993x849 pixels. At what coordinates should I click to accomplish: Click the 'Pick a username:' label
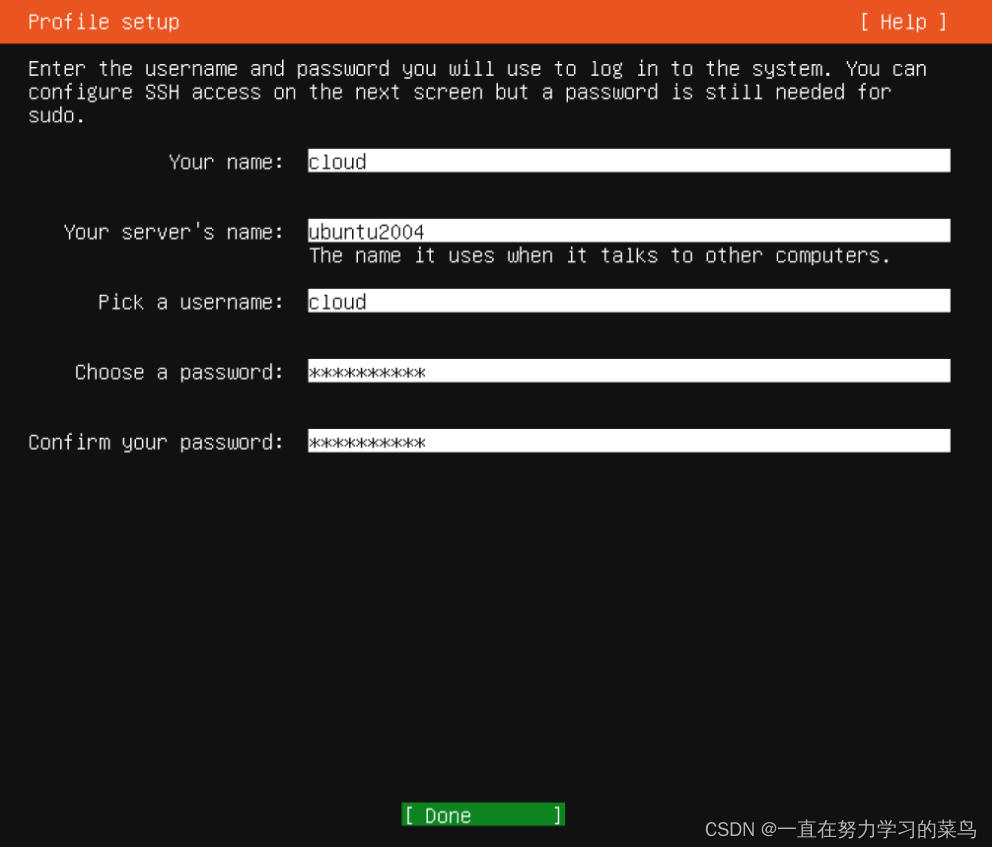click(190, 302)
